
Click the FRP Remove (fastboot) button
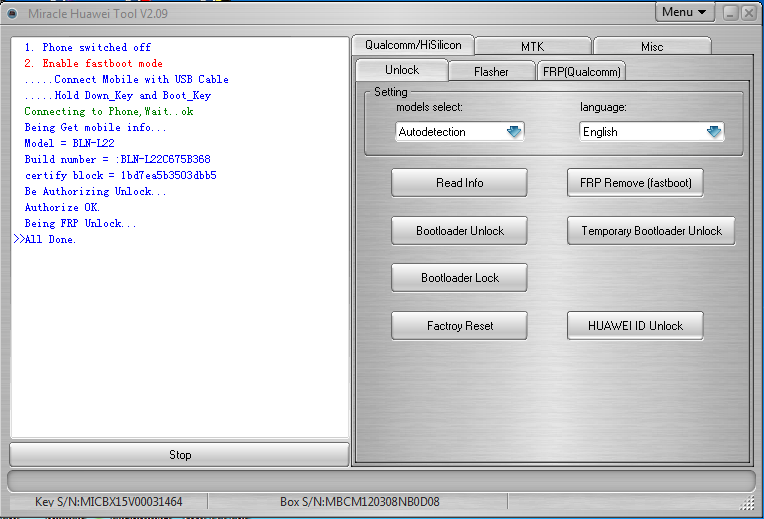click(635, 183)
